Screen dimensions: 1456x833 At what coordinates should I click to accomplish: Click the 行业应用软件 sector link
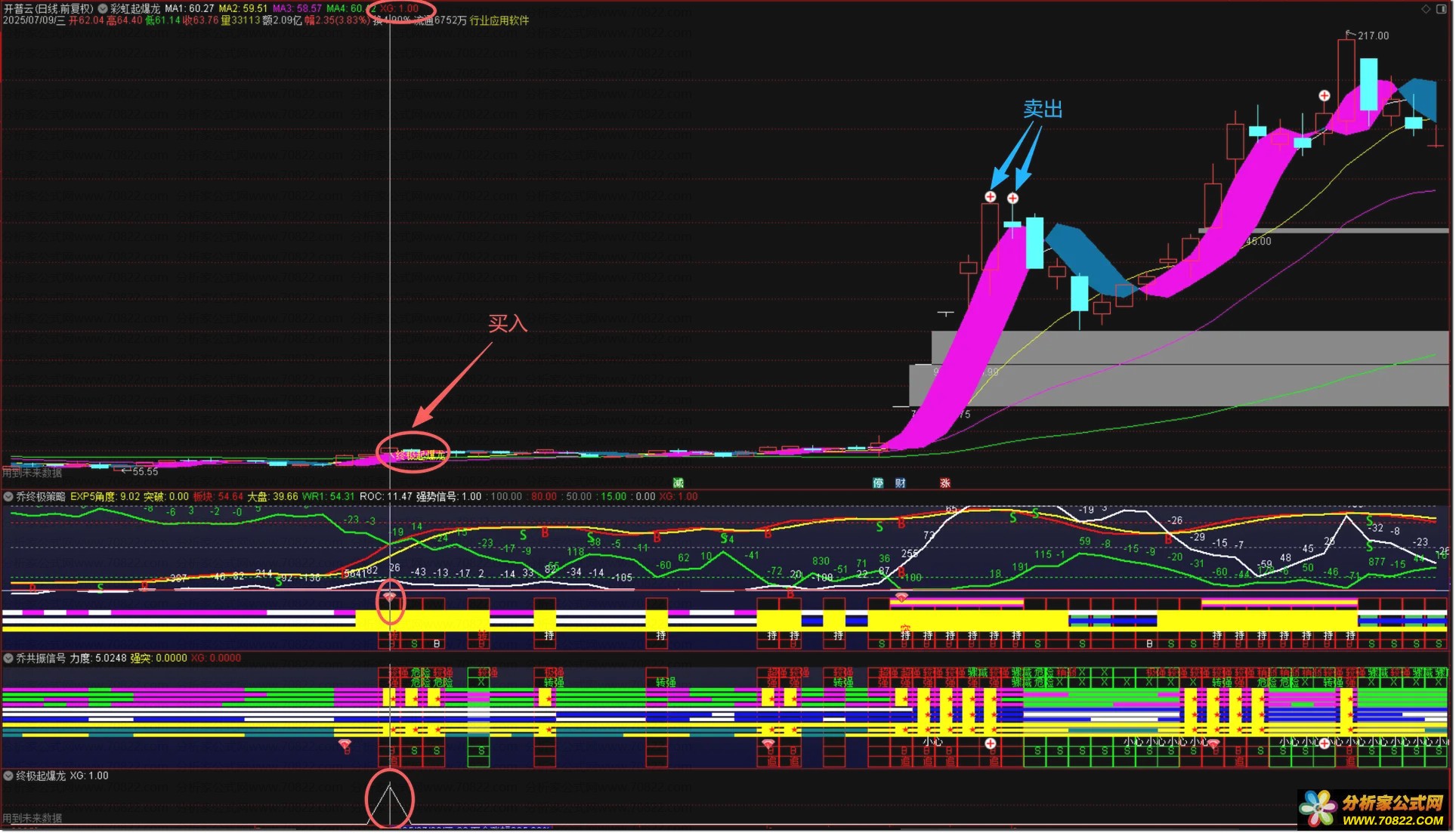pyautogui.click(x=499, y=20)
